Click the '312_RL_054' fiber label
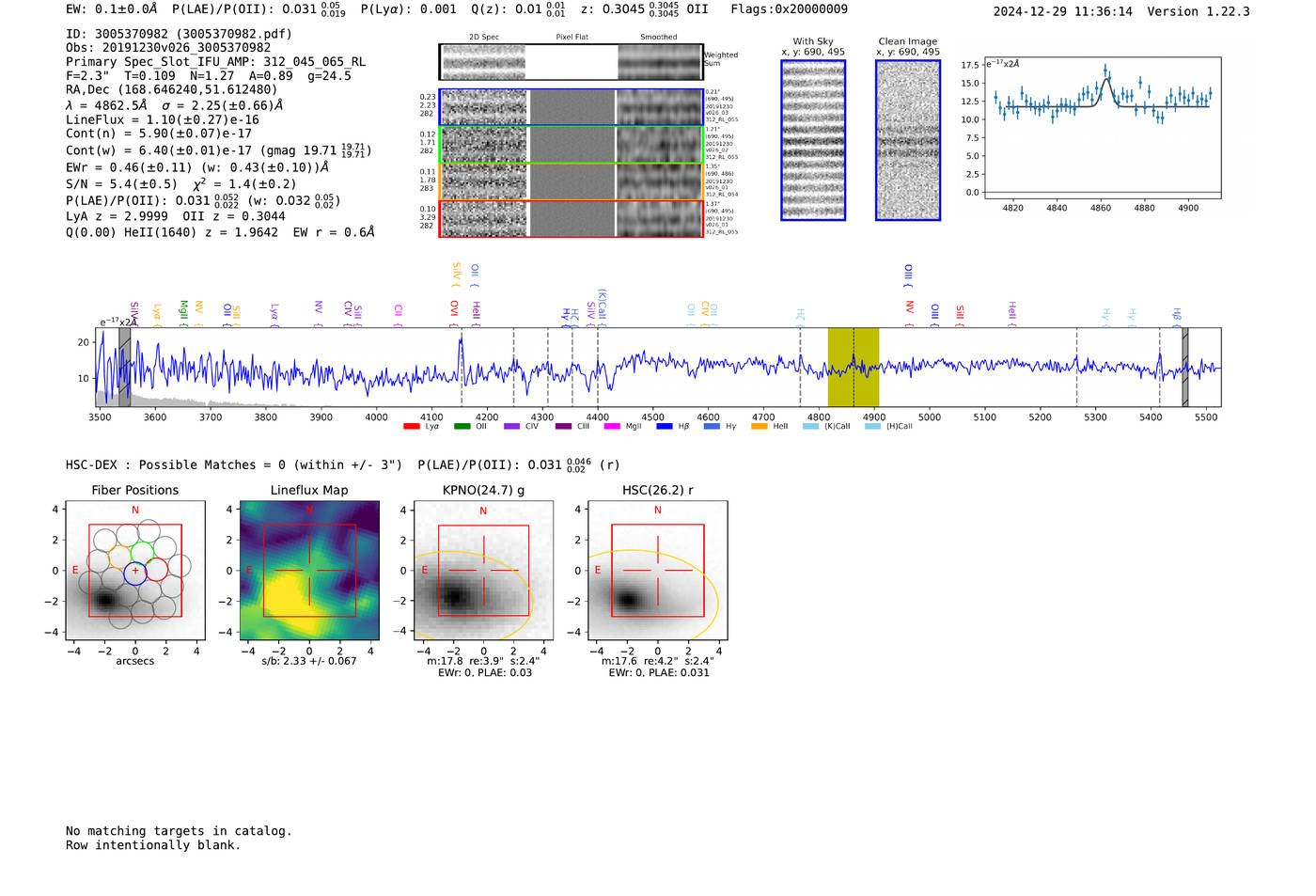The width and height of the screenshot is (1316, 896). point(722,194)
